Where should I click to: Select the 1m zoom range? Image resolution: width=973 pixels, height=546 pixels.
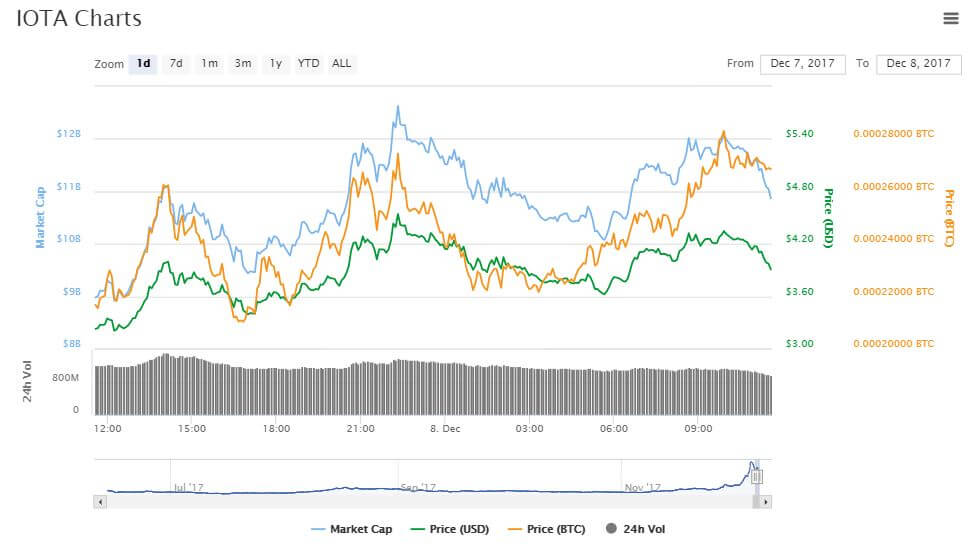click(x=210, y=63)
